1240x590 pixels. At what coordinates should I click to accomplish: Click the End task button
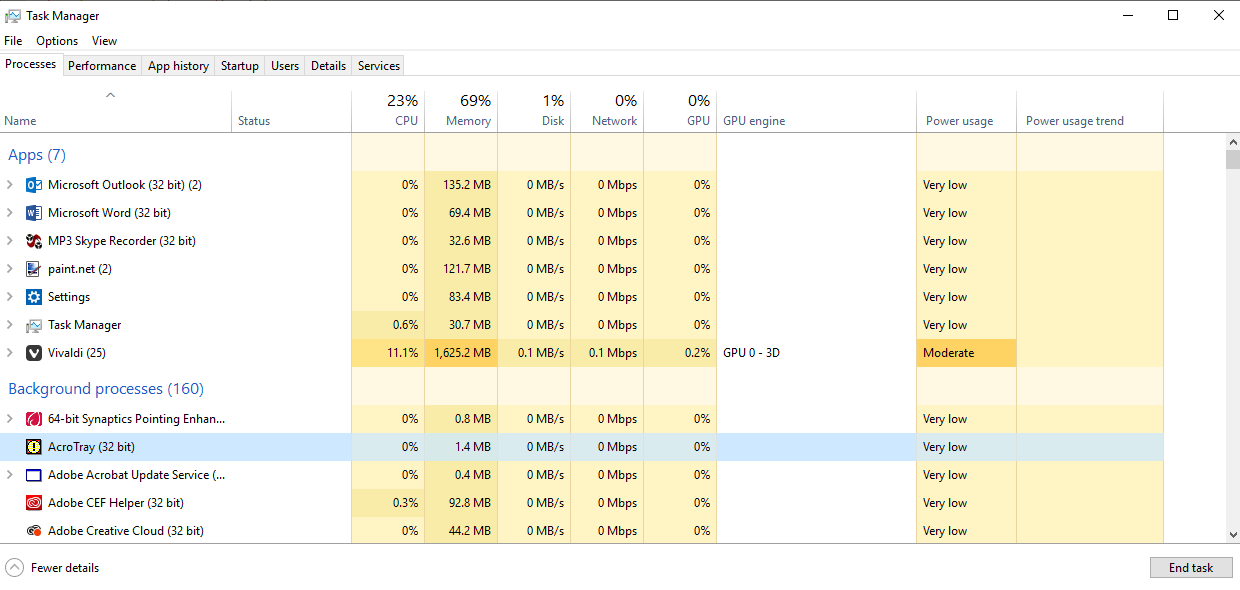coord(1191,567)
